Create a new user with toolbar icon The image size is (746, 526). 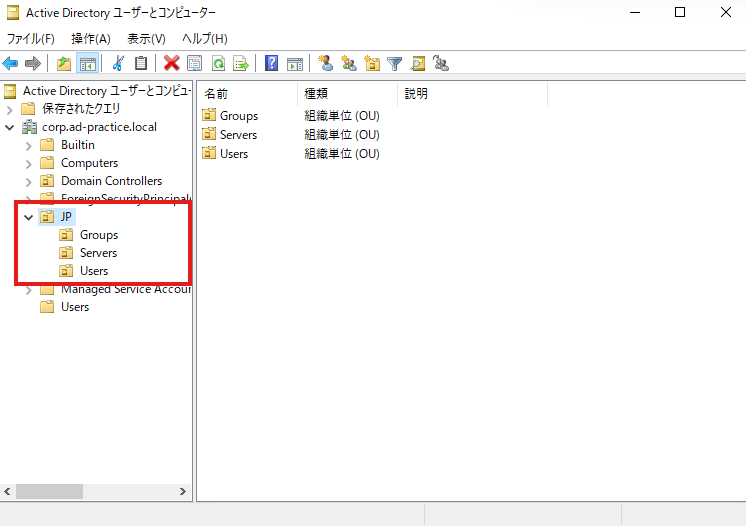click(x=325, y=63)
